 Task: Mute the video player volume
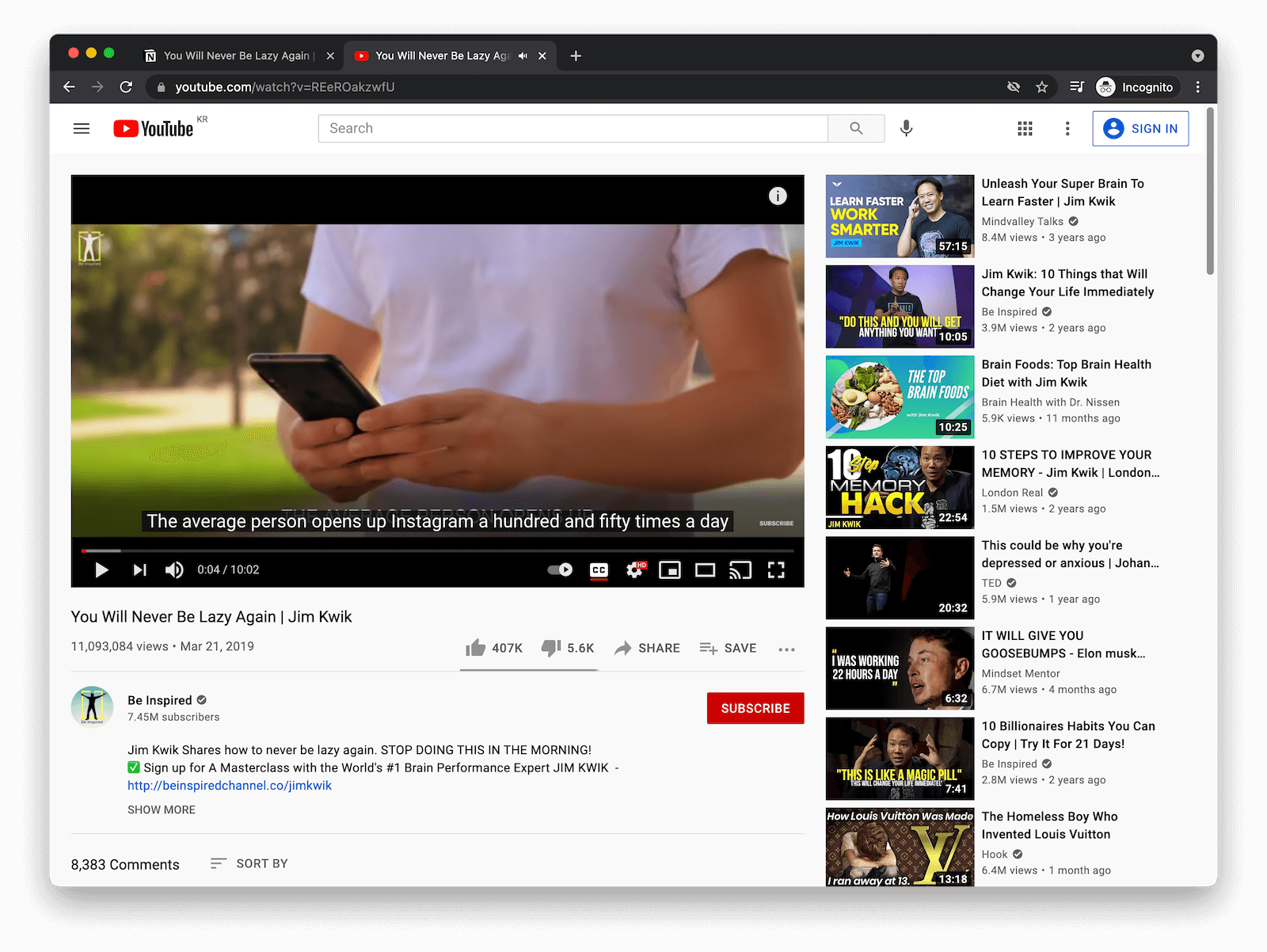(x=174, y=569)
